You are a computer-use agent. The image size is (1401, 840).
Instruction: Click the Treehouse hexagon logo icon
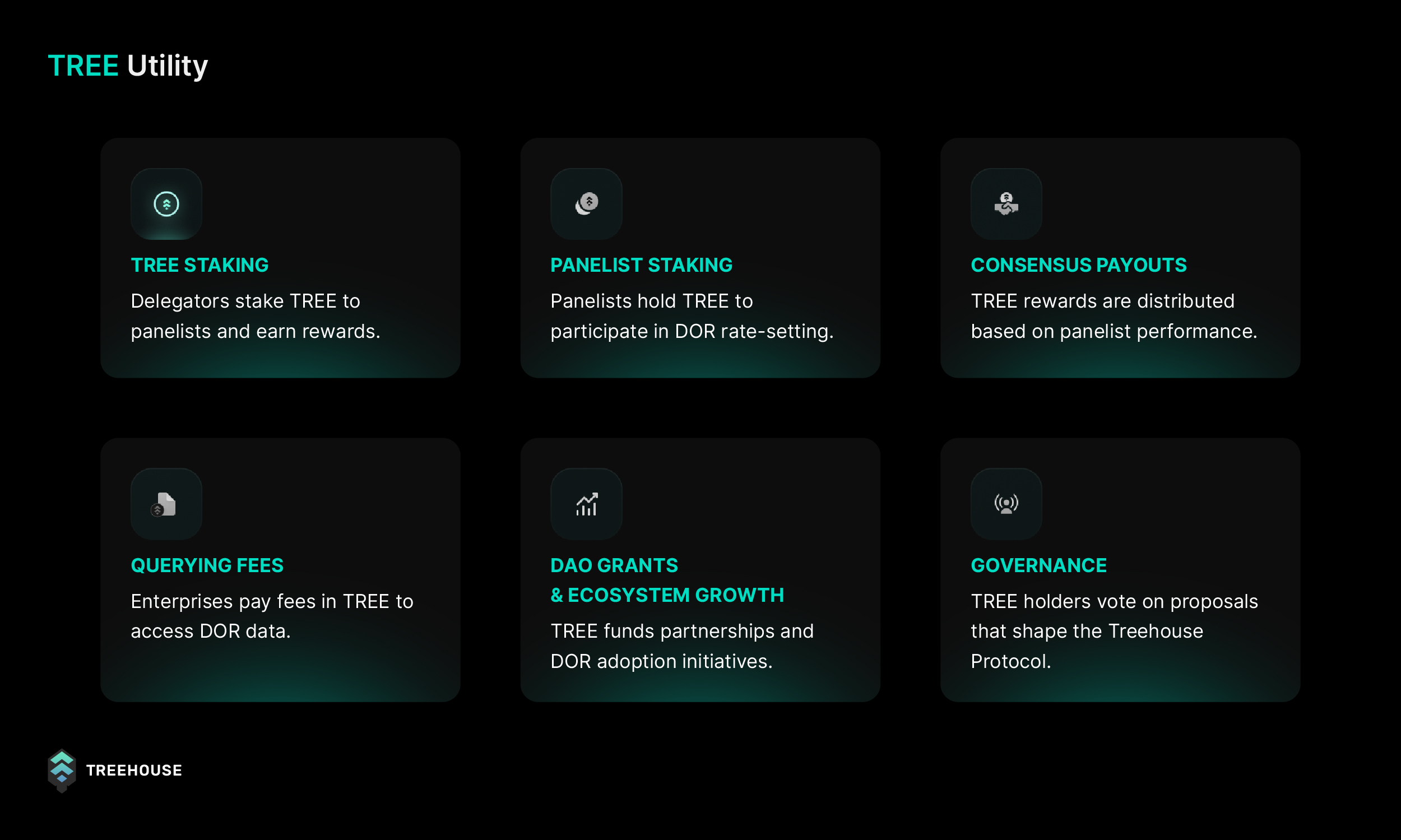coord(62,771)
